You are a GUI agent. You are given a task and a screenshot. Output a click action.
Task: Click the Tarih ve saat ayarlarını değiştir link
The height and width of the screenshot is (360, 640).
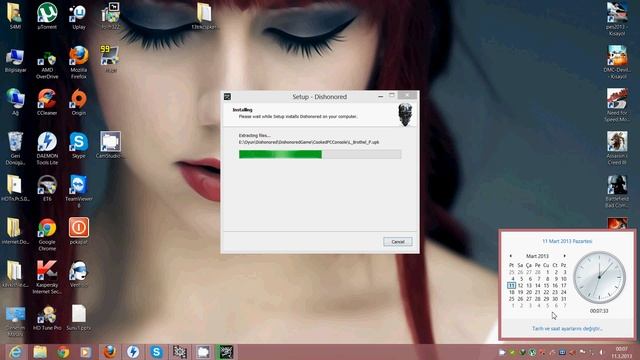point(567,329)
